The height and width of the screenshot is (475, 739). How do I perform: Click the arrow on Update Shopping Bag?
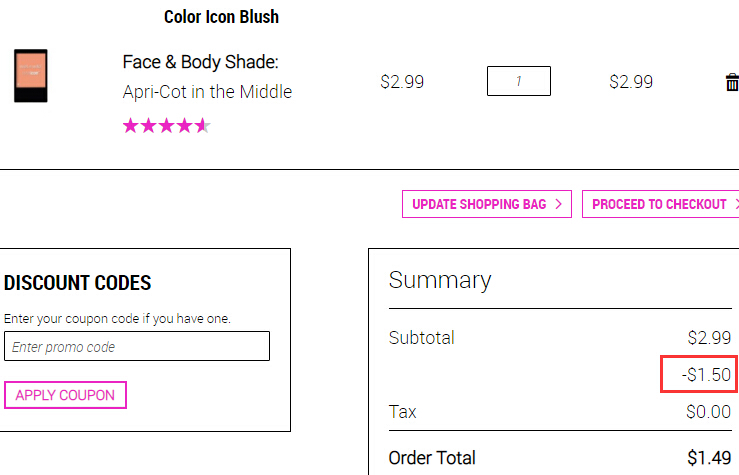[559, 204]
